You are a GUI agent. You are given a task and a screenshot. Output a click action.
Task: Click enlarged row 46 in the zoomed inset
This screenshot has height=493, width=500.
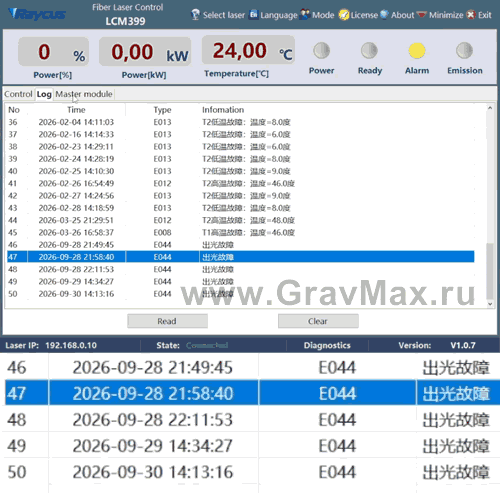(251, 367)
